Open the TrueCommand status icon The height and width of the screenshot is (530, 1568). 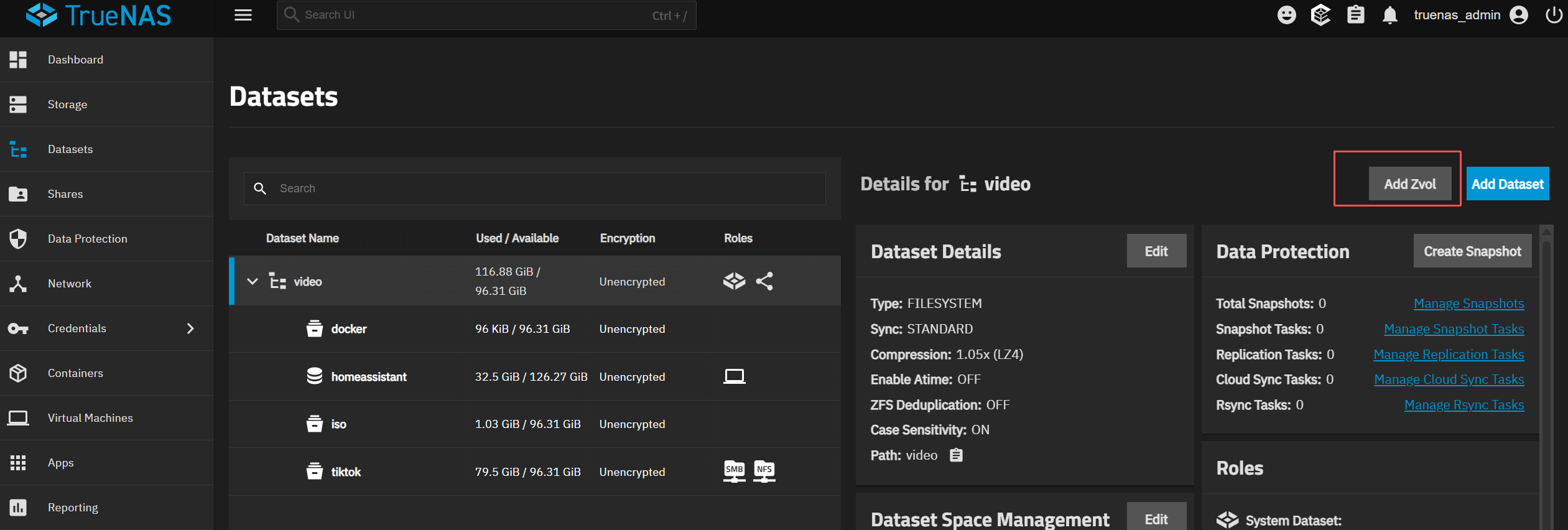point(1320,15)
